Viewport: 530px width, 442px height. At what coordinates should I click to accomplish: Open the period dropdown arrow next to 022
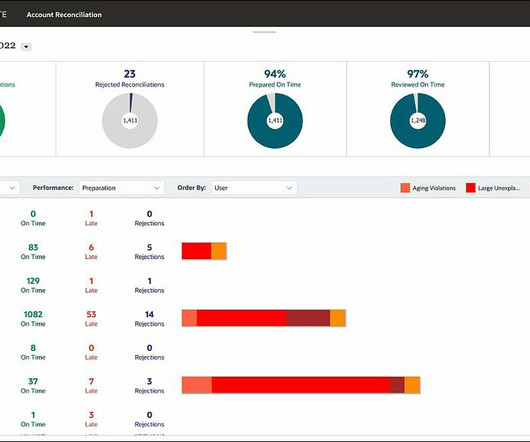click(x=26, y=47)
